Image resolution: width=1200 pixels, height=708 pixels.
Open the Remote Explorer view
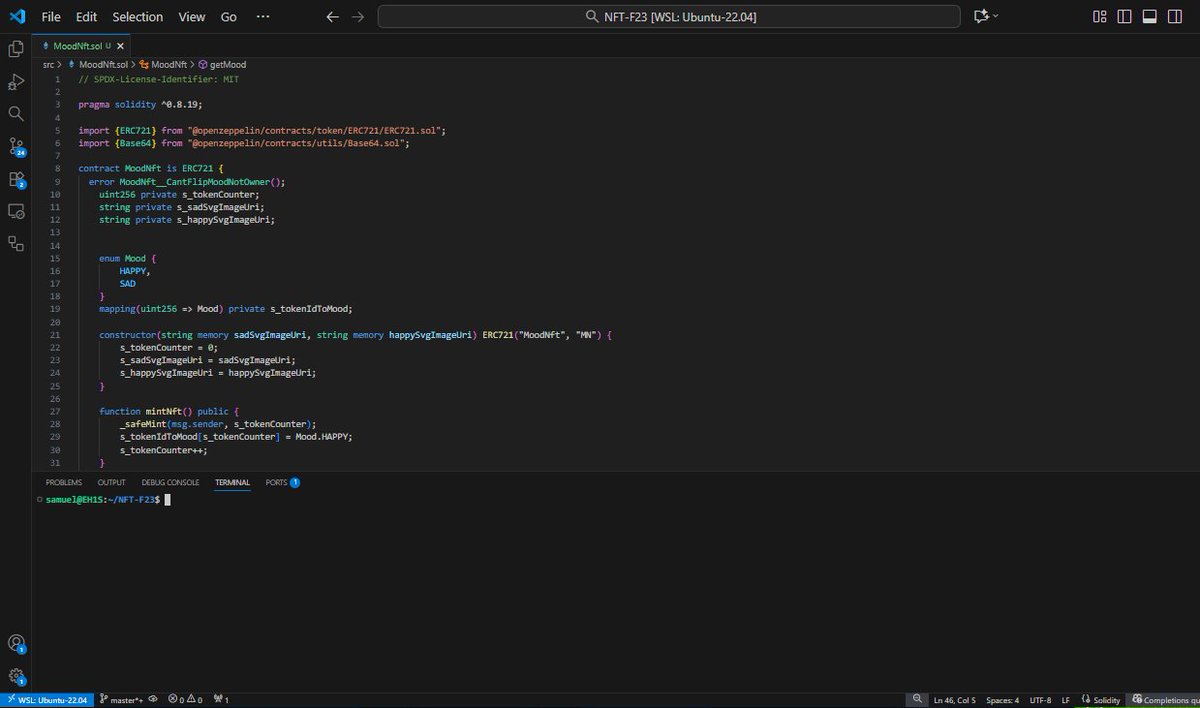(16, 211)
